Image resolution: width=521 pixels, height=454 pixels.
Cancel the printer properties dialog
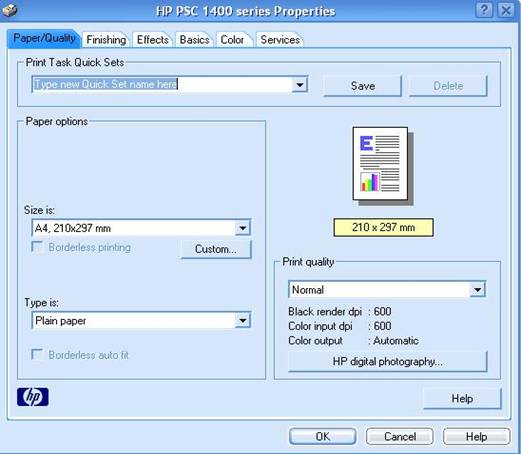pyautogui.click(x=400, y=436)
